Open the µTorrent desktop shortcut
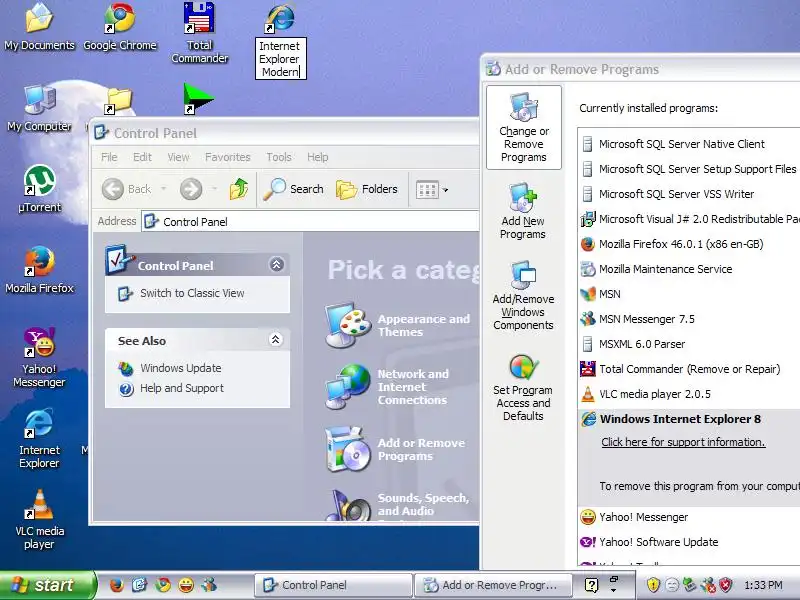Image resolution: width=800 pixels, height=600 pixels. pyautogui.click(x=39, y=189)
